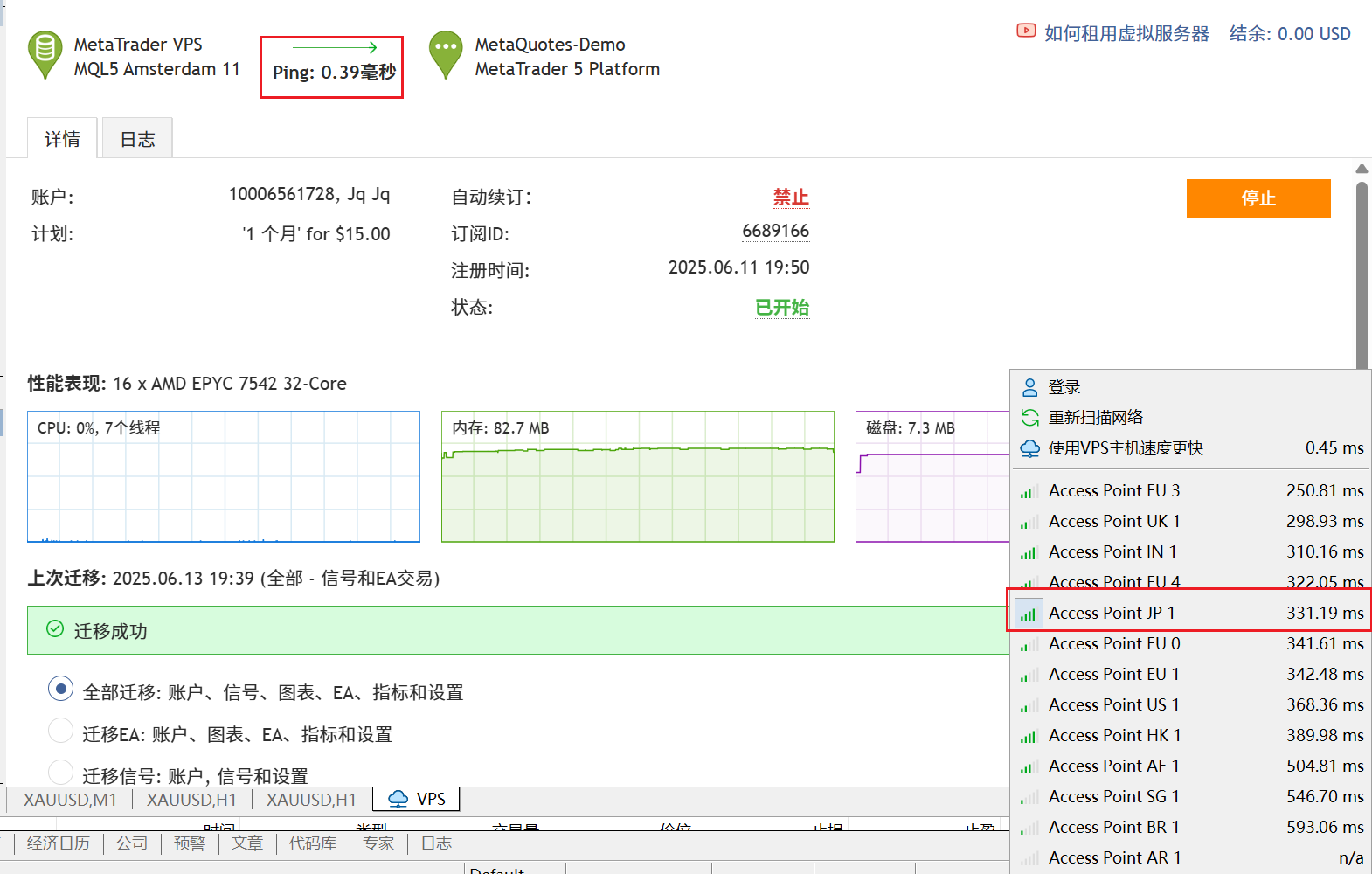Select Access Point HK 1 entry
This screenshot has width=1372, height=874.
click(x=1191, y=736)
